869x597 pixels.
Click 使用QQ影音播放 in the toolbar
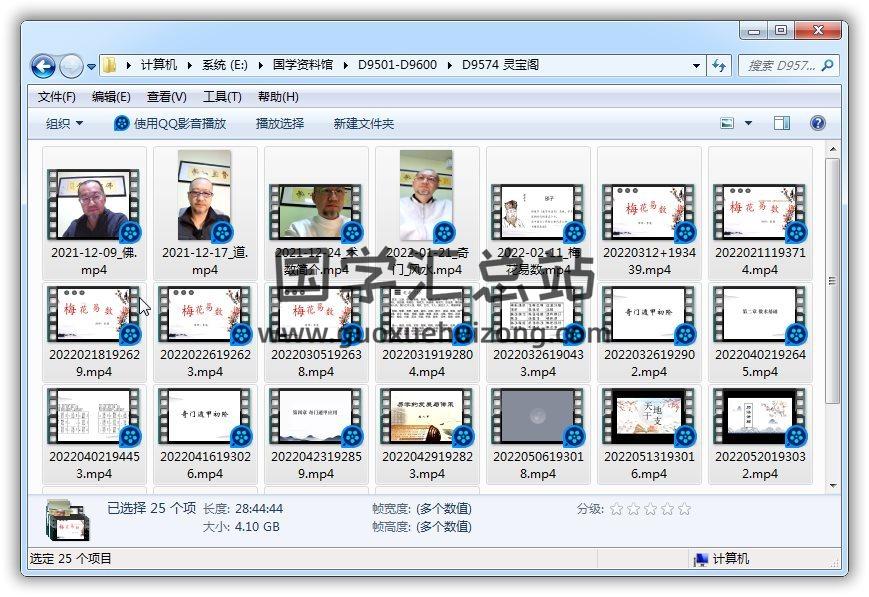[x=170, y=123]
